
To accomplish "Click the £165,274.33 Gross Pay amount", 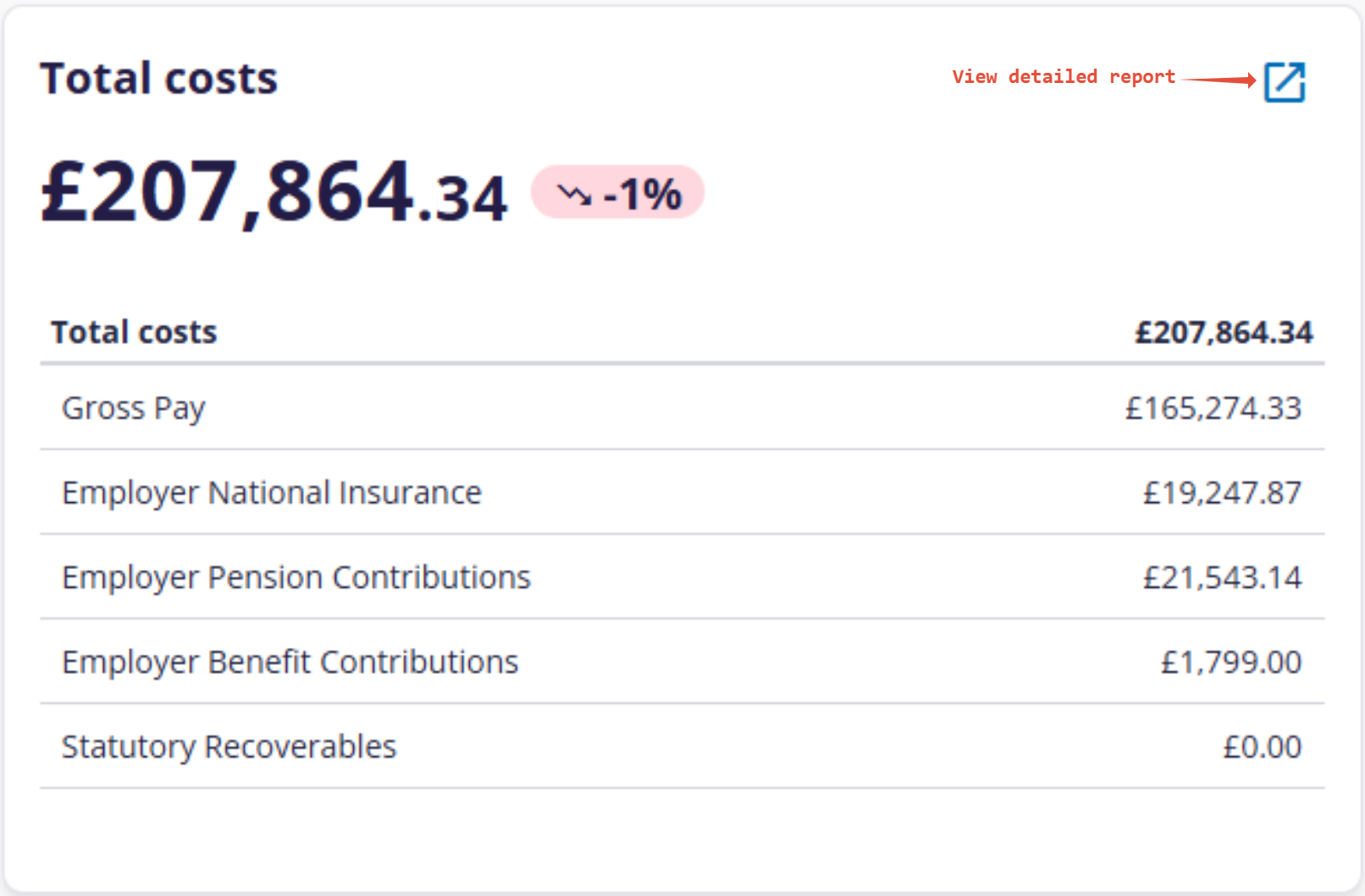I will [1213, 408].
